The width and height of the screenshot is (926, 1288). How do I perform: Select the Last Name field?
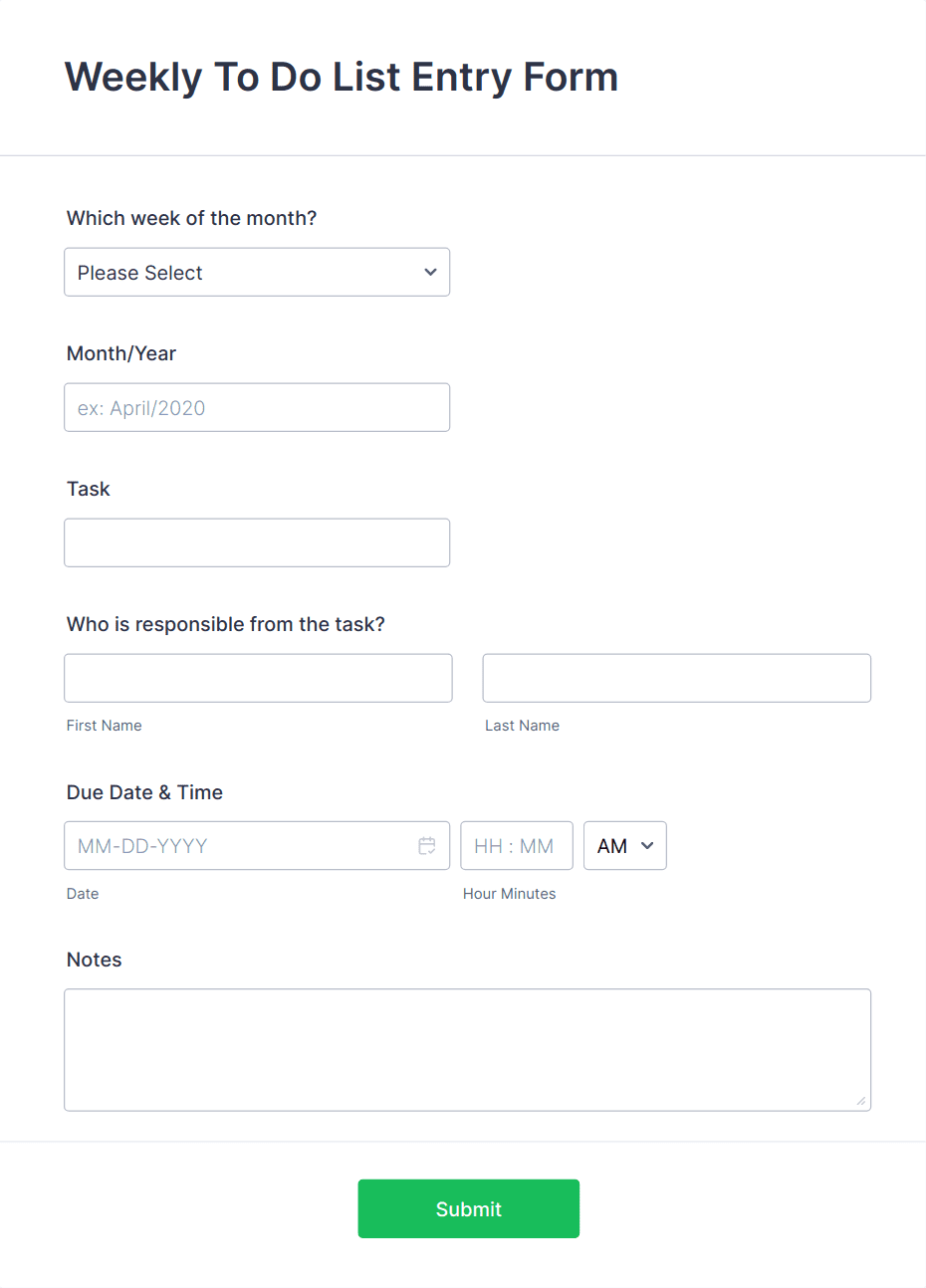pyautogui.click(x=676, y=678)
